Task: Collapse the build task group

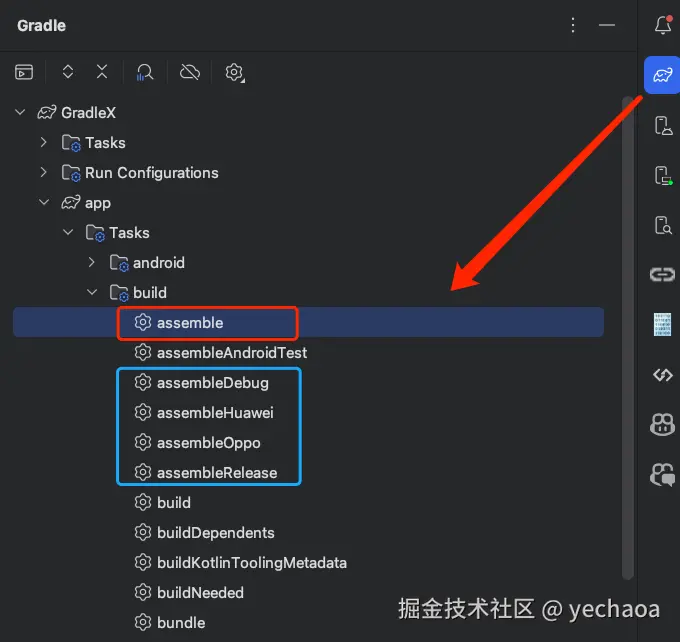Action: click(92, 292)
